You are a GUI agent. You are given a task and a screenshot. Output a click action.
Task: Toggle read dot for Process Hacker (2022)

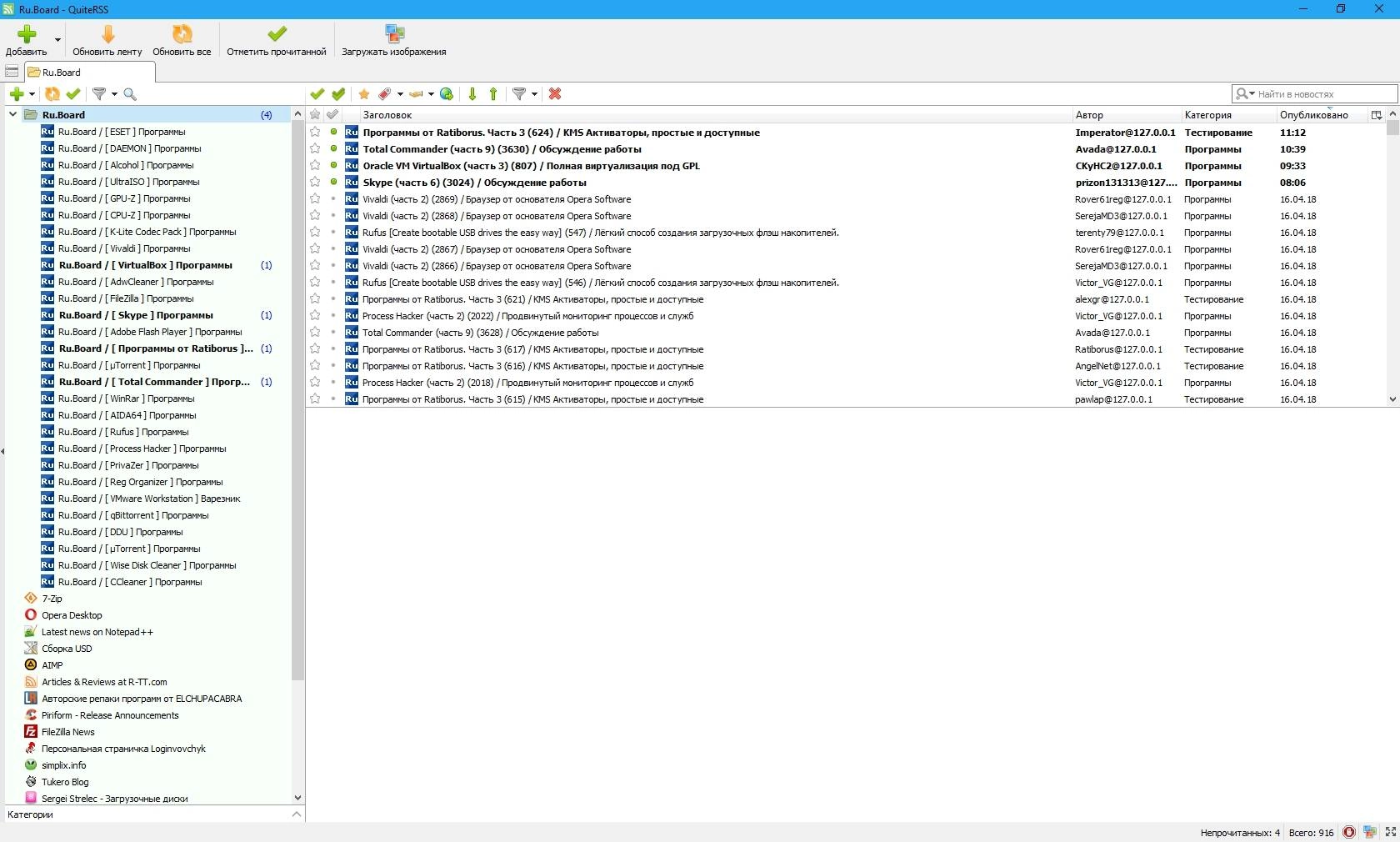[x=333, y=315]
